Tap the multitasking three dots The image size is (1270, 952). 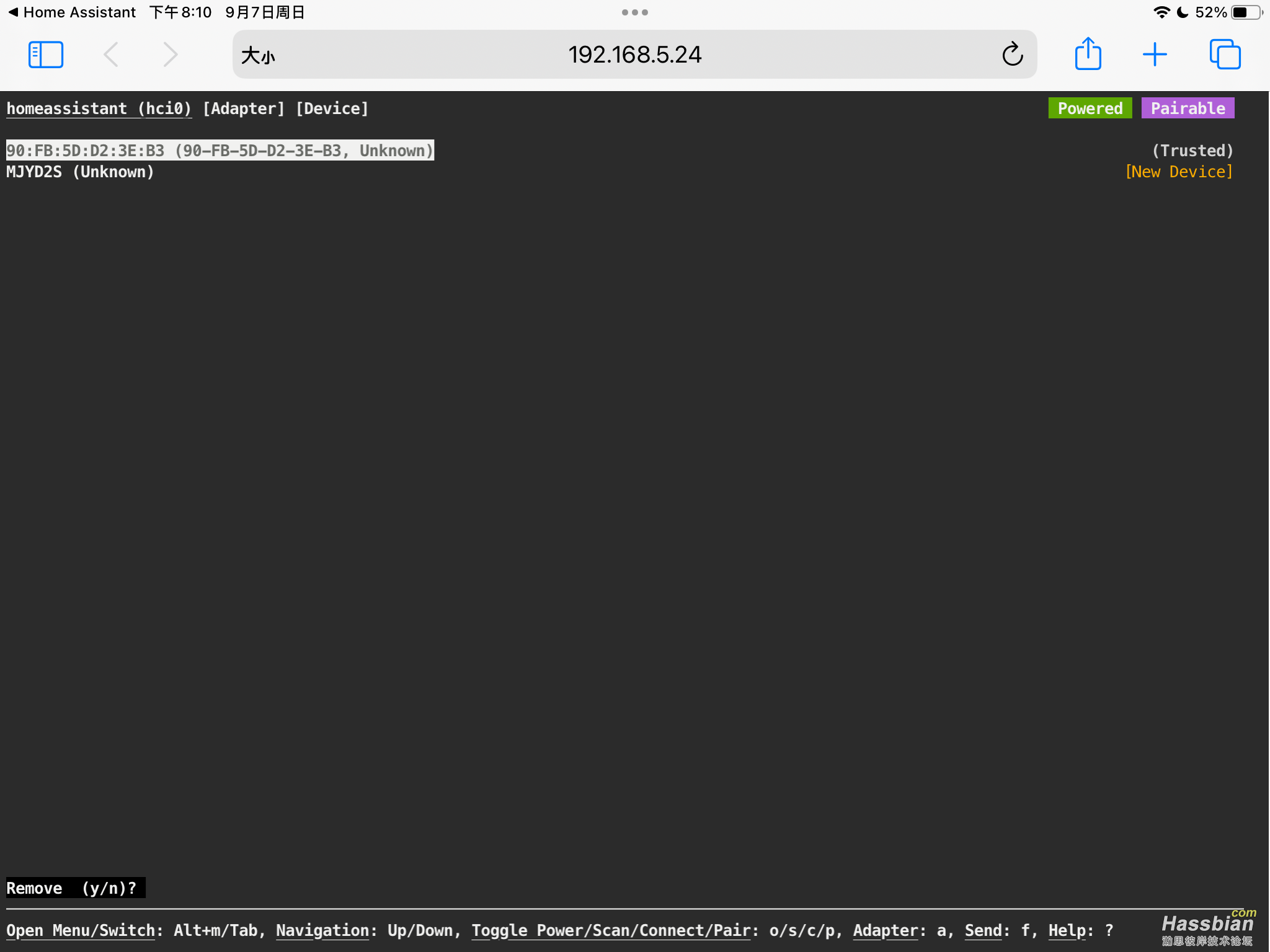(635, 12)
